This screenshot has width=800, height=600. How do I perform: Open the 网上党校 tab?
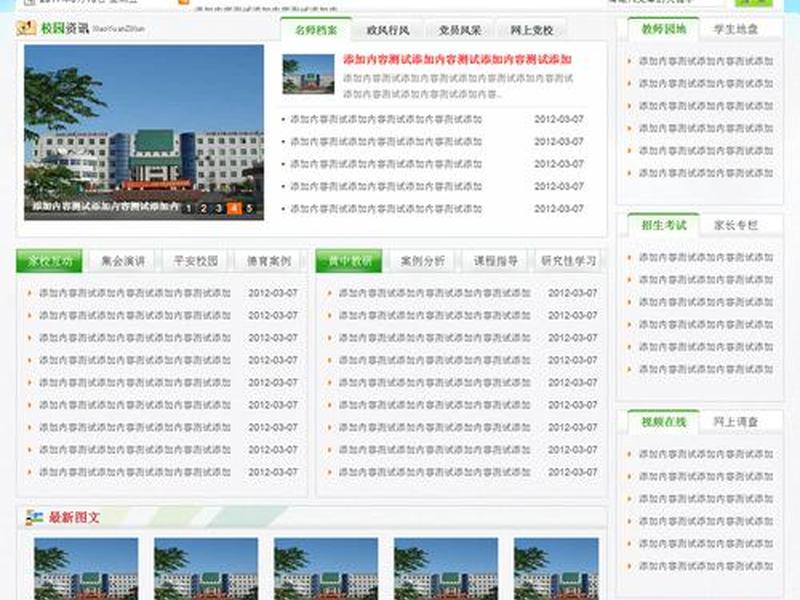coord(532,30)
